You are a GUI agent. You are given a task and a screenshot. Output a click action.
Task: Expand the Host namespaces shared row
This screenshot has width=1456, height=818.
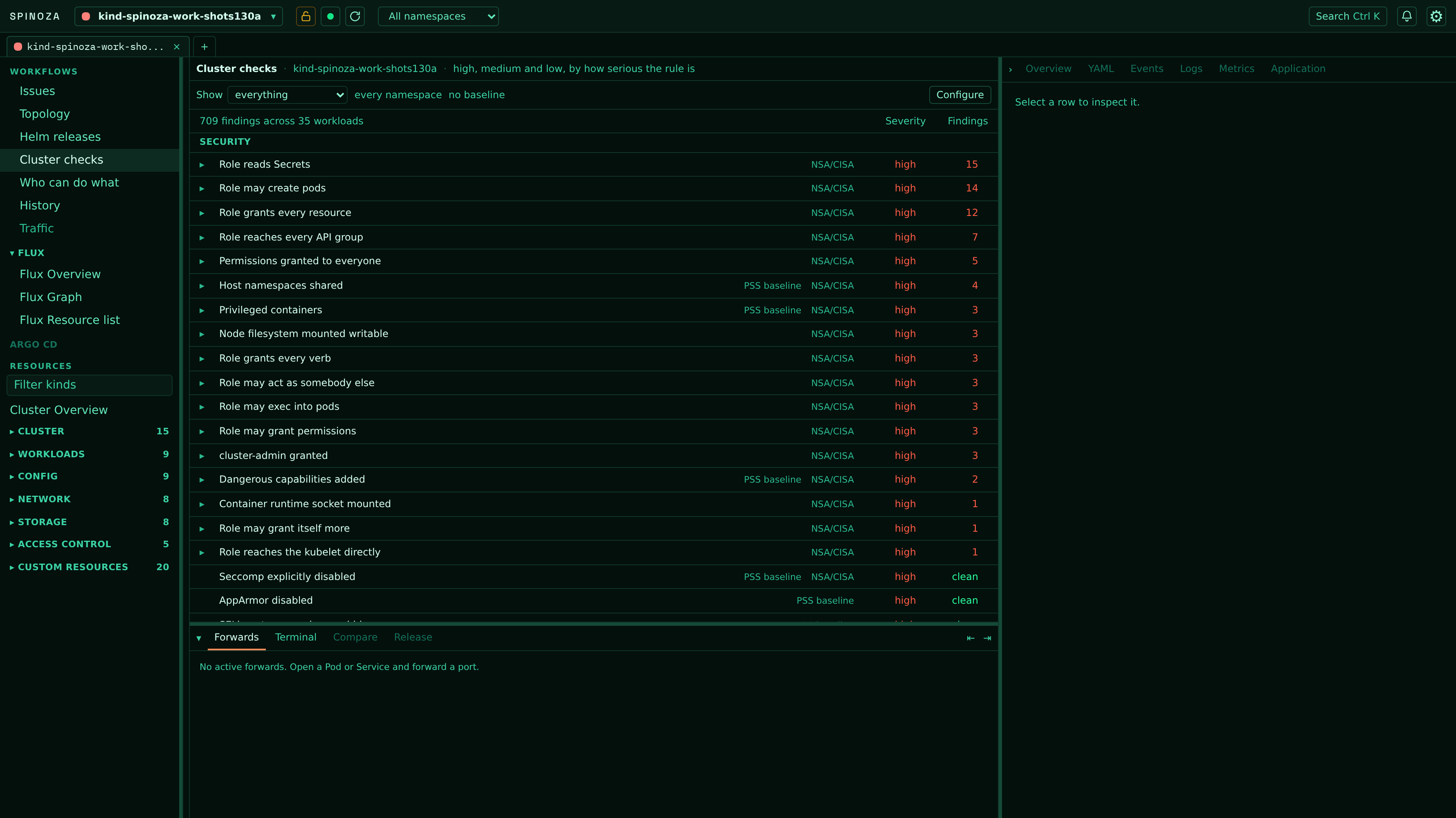click(x=202, y=285)
